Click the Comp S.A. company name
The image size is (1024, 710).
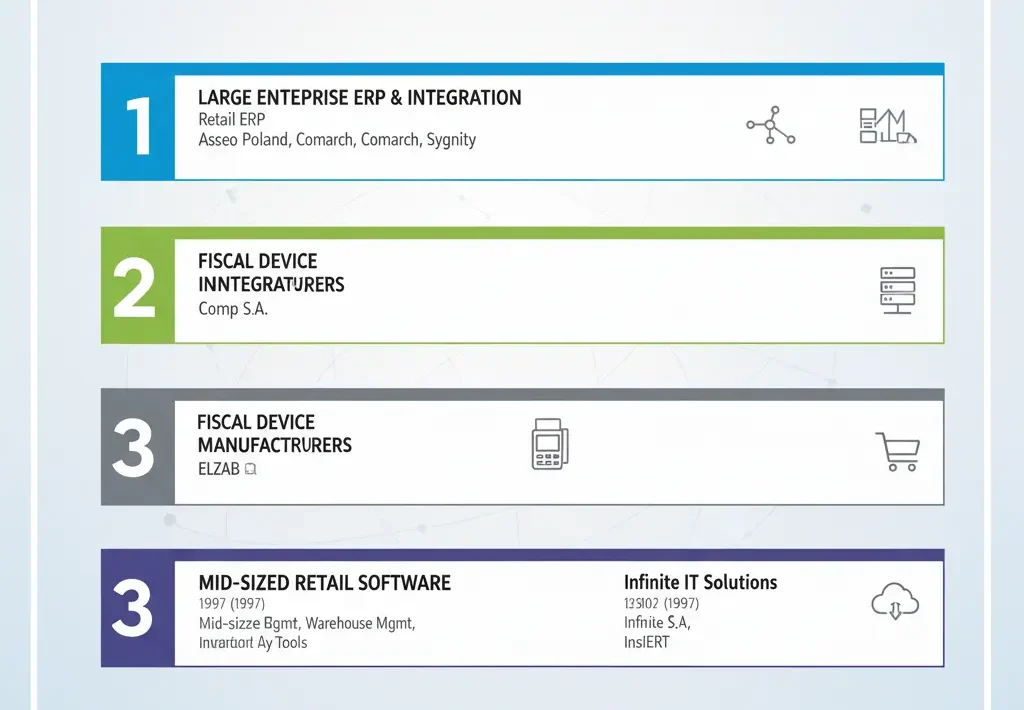(x=232, y=309)
